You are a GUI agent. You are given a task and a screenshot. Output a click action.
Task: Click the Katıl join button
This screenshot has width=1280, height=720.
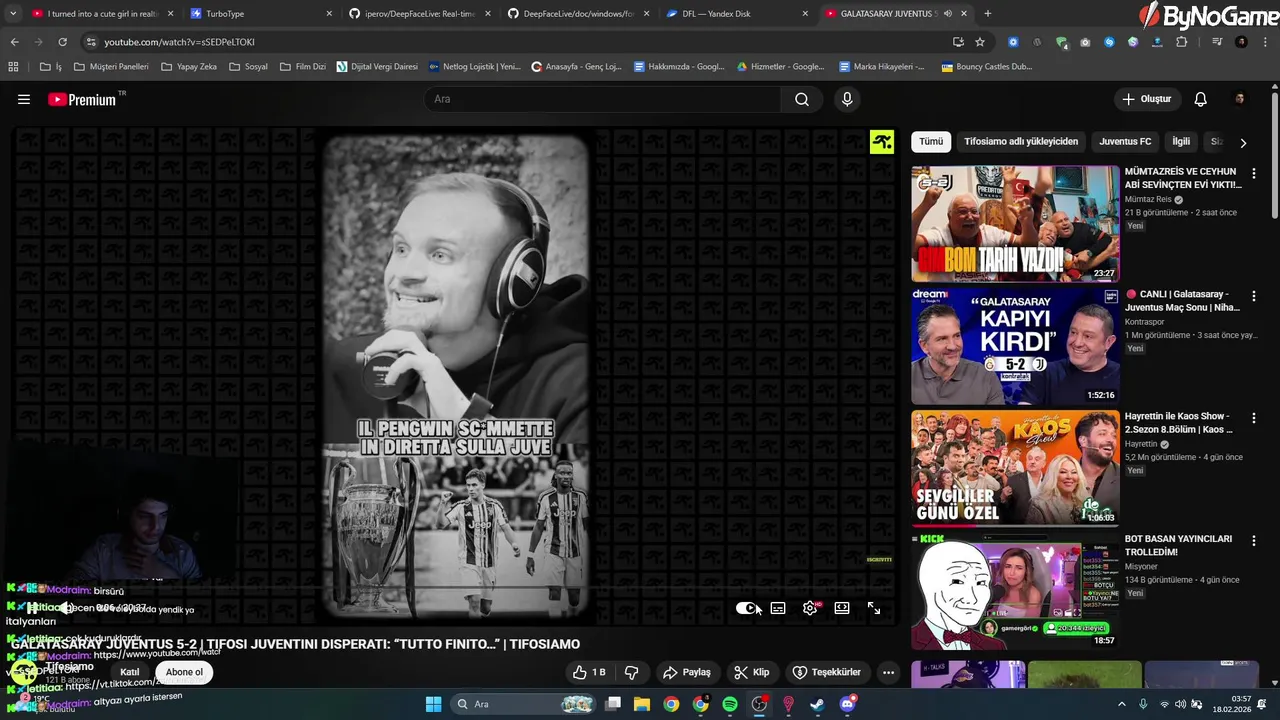(130, 672)
